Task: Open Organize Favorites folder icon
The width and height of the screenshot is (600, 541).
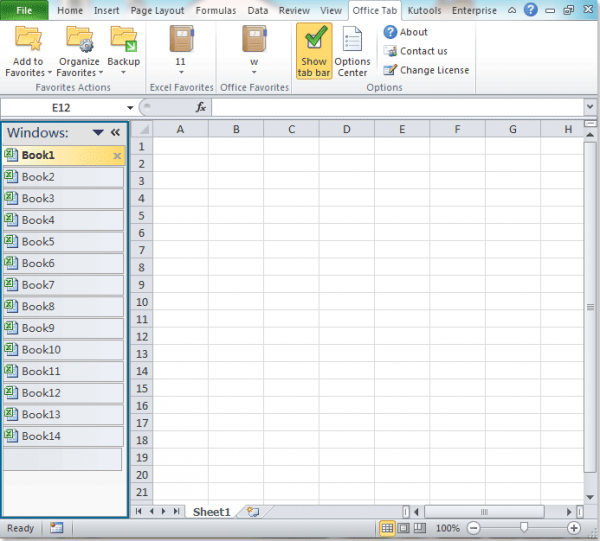Action: click(x=80, y=39)
